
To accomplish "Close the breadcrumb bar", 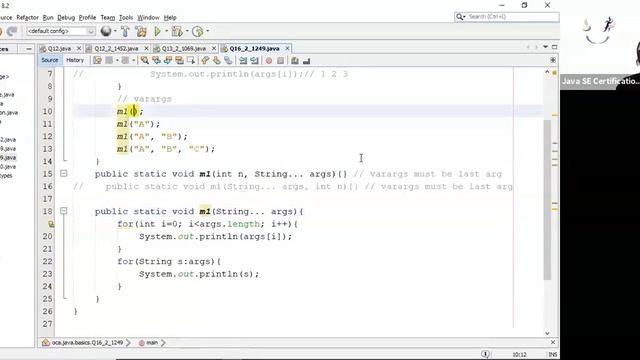I will tap(553, 342).
